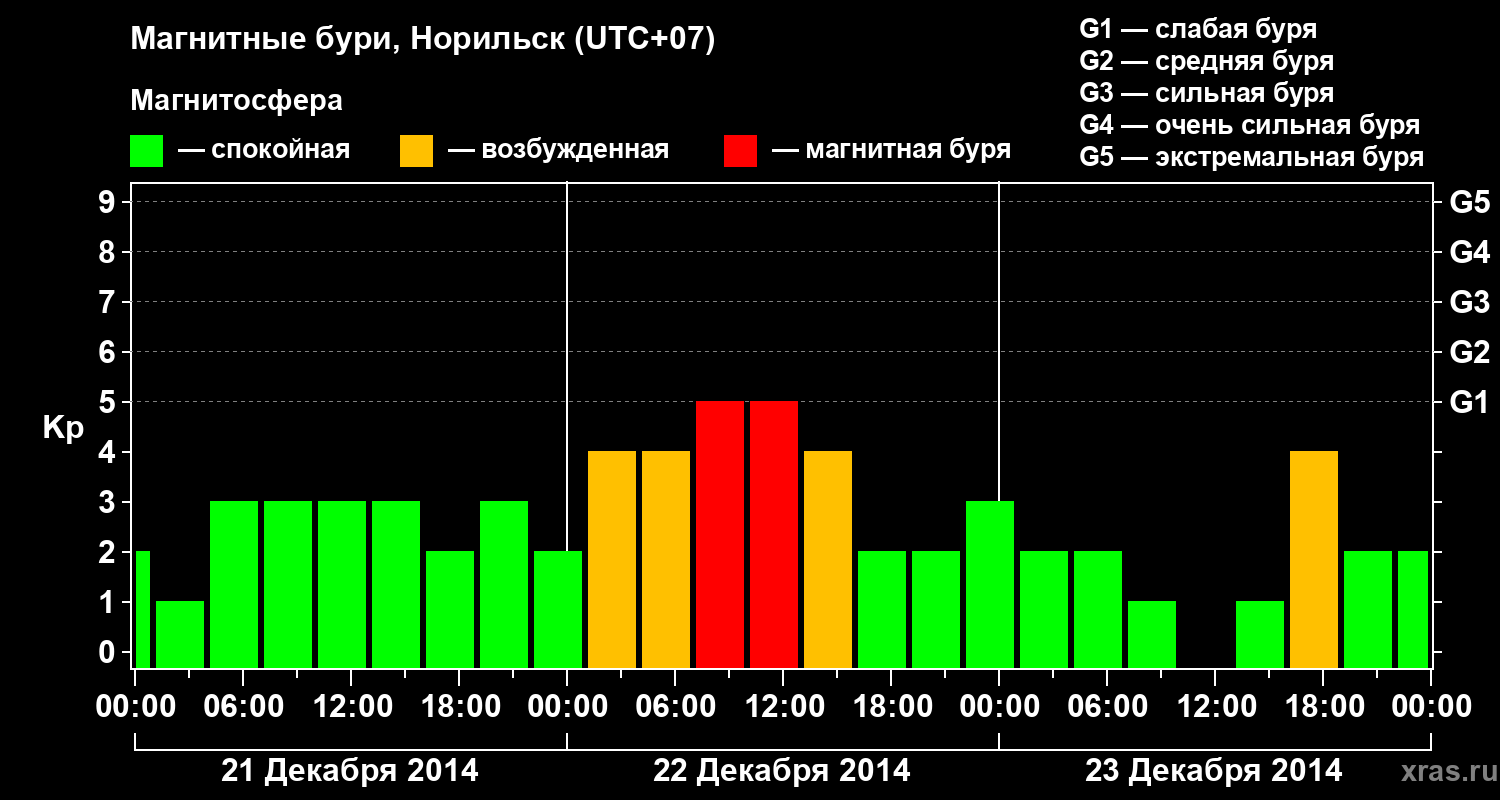Click the orange 'возбужденная' legend swatch
Viewport: 1500px width, 800px height.
[x=417, y=151]
